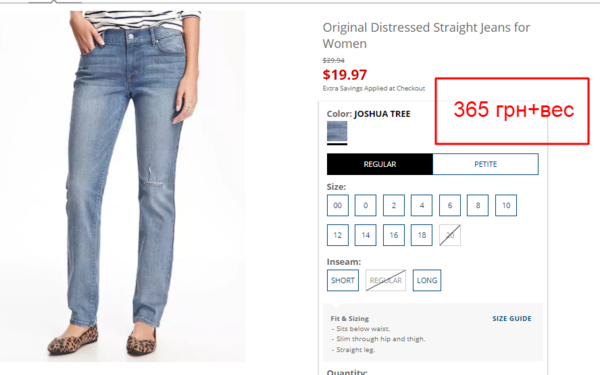Pick size 4
This screenshot has height=375, width=600.
pos(422,205)
